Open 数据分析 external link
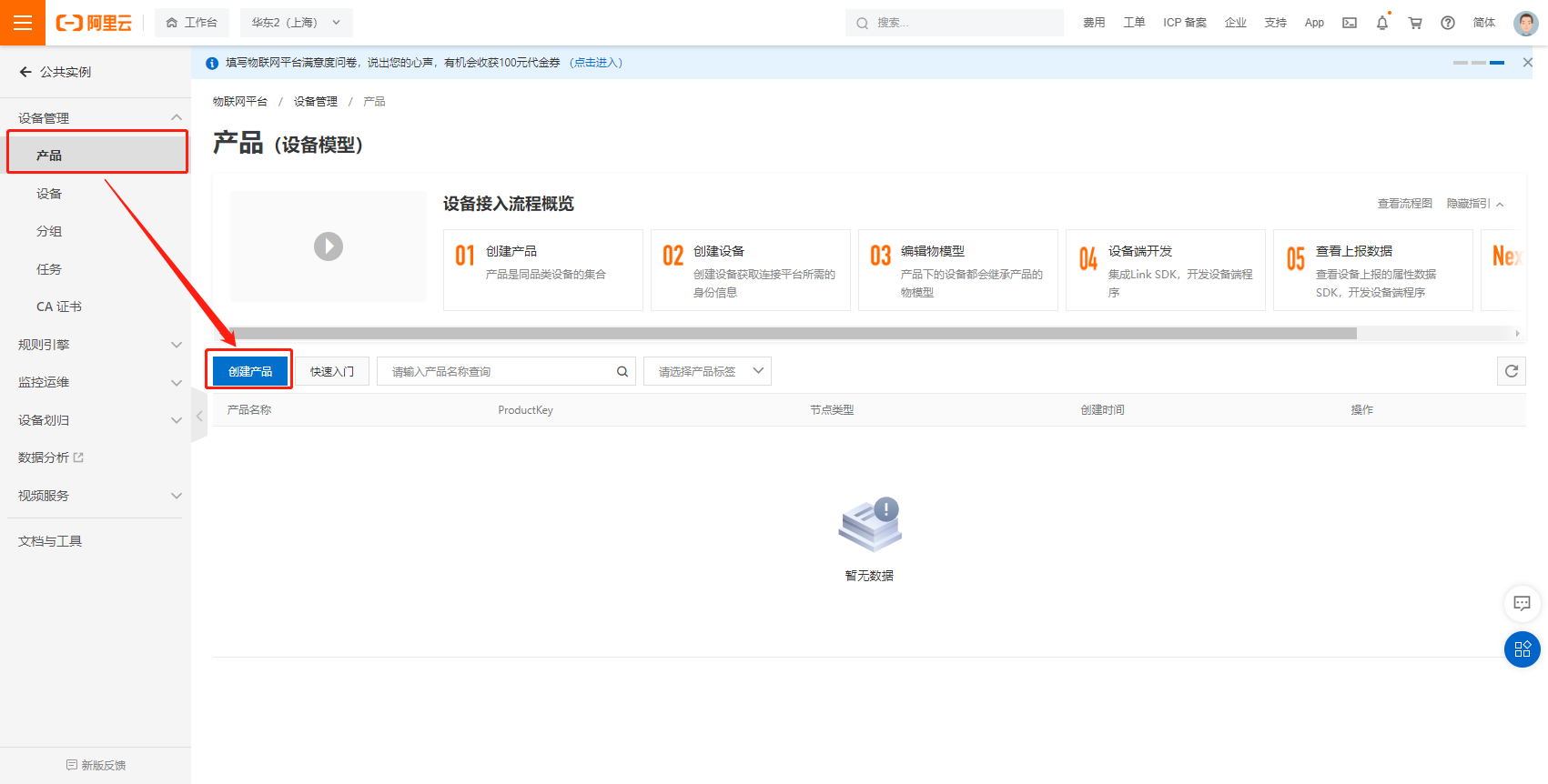This screenshot has height=784, width=1548. 51,457
